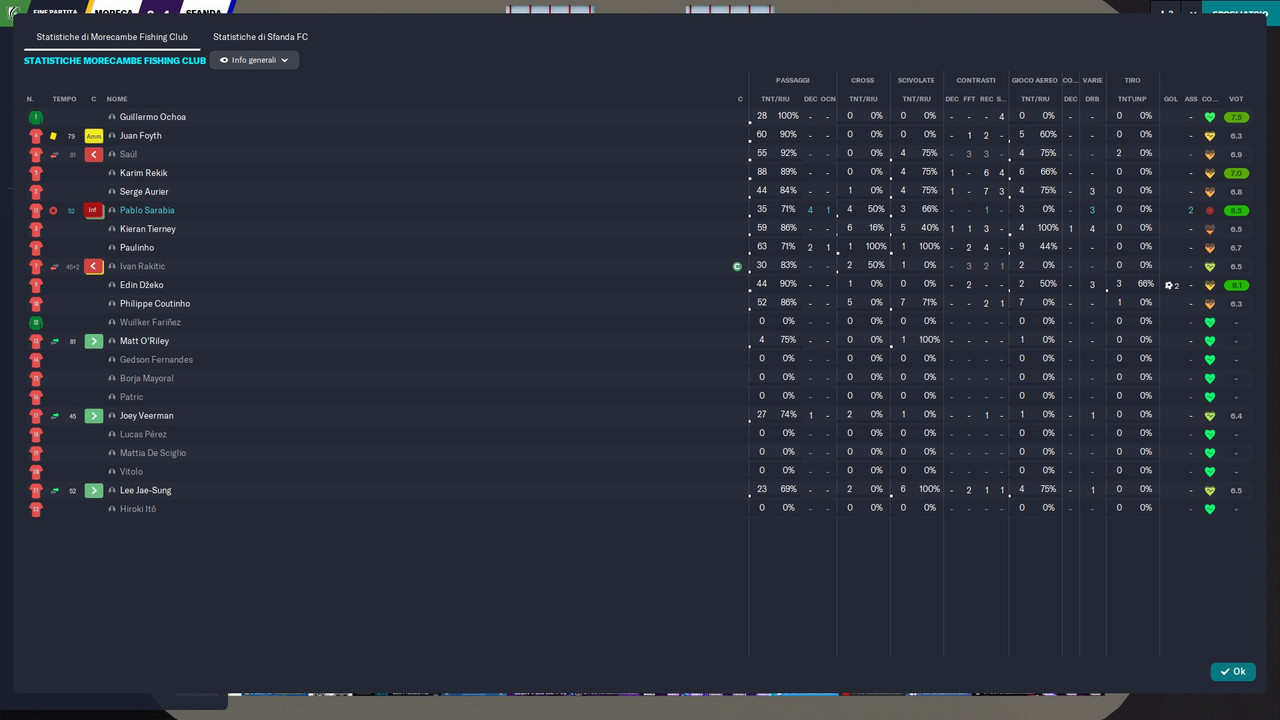Image resolution: width=1280 pixels, height=720 pixels.
Task: Switch to Statistiche di Sfanda FC tab
Action: (260, 37)
